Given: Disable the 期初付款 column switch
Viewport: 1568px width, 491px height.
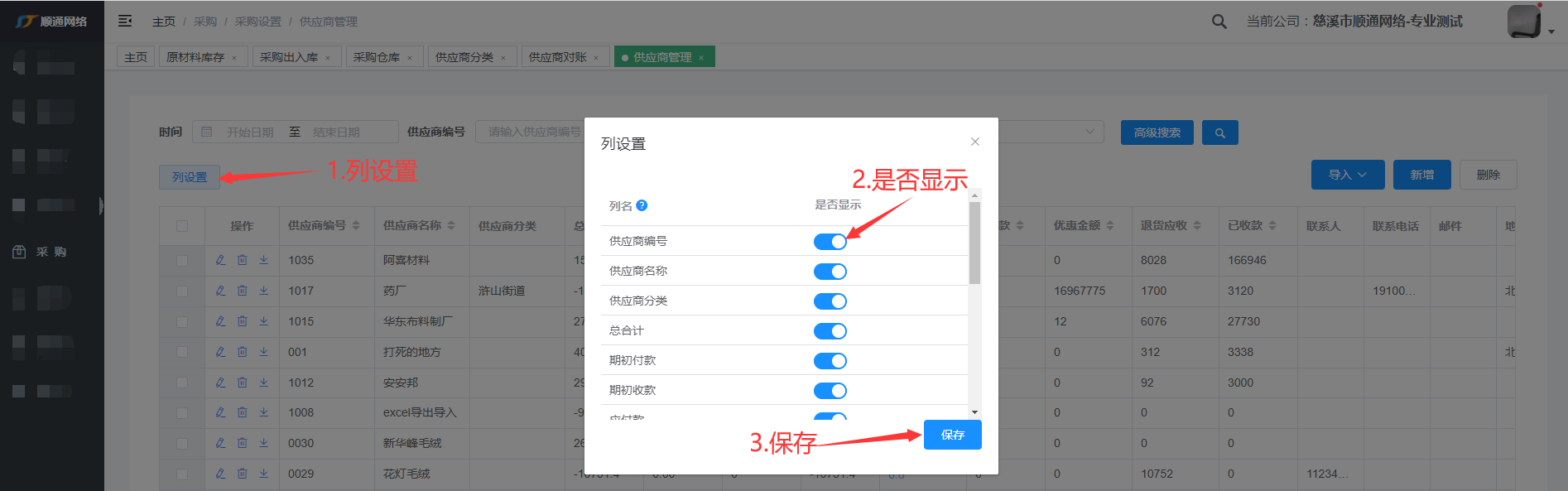Looking at the screenshot, I should pos(830,361).
